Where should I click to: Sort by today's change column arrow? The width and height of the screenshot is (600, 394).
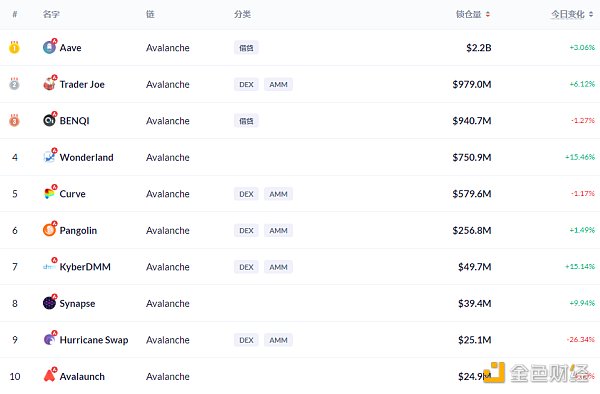591,15
